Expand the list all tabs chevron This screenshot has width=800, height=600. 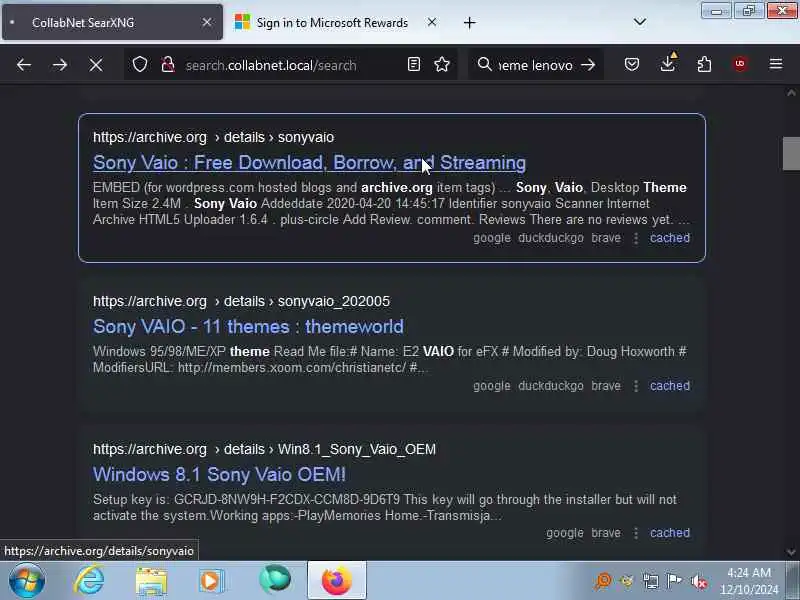tap(640, 22)
